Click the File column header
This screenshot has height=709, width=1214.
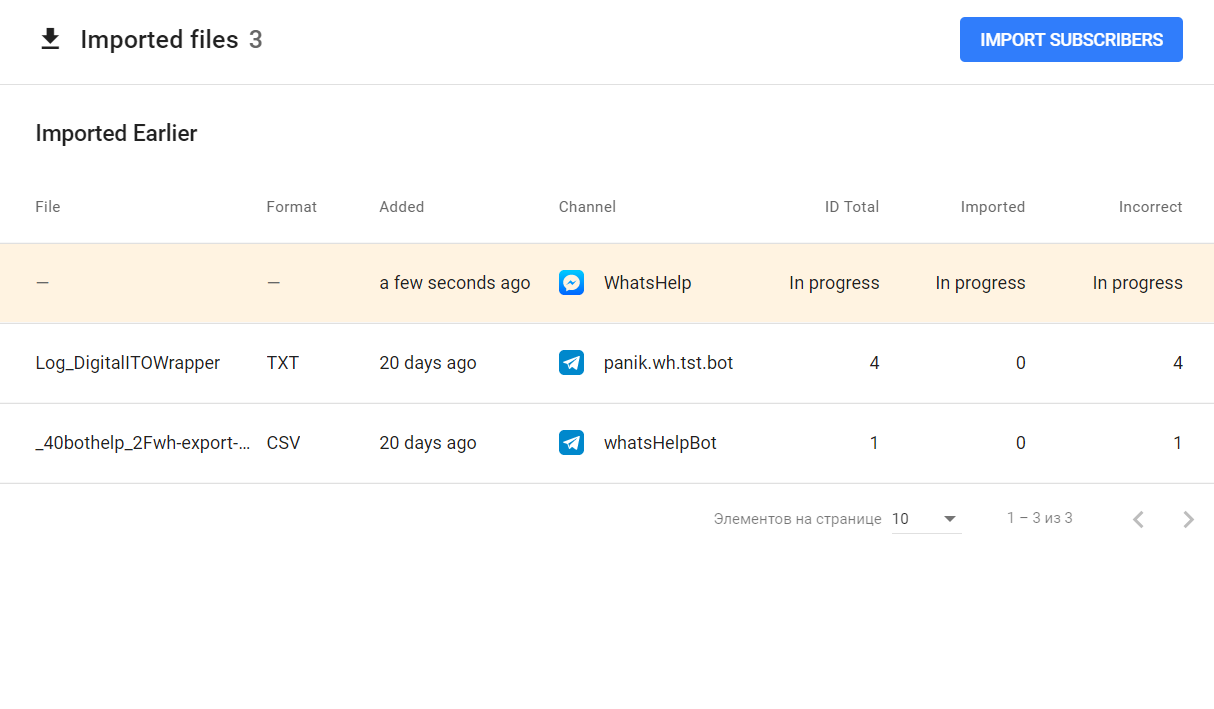[48, 207]
